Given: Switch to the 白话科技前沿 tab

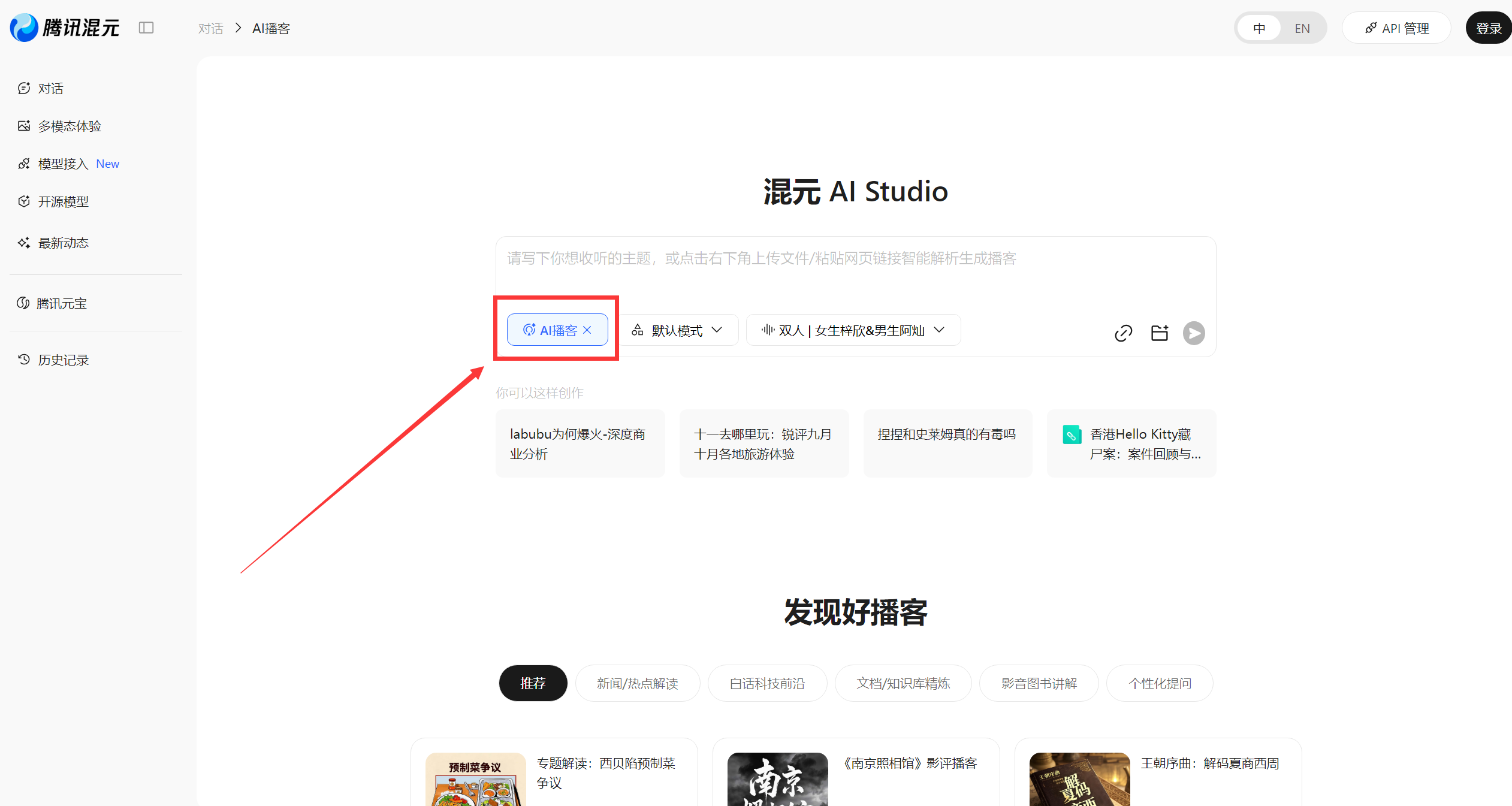Looking at the screenshot, I should (x=767, y=683).
